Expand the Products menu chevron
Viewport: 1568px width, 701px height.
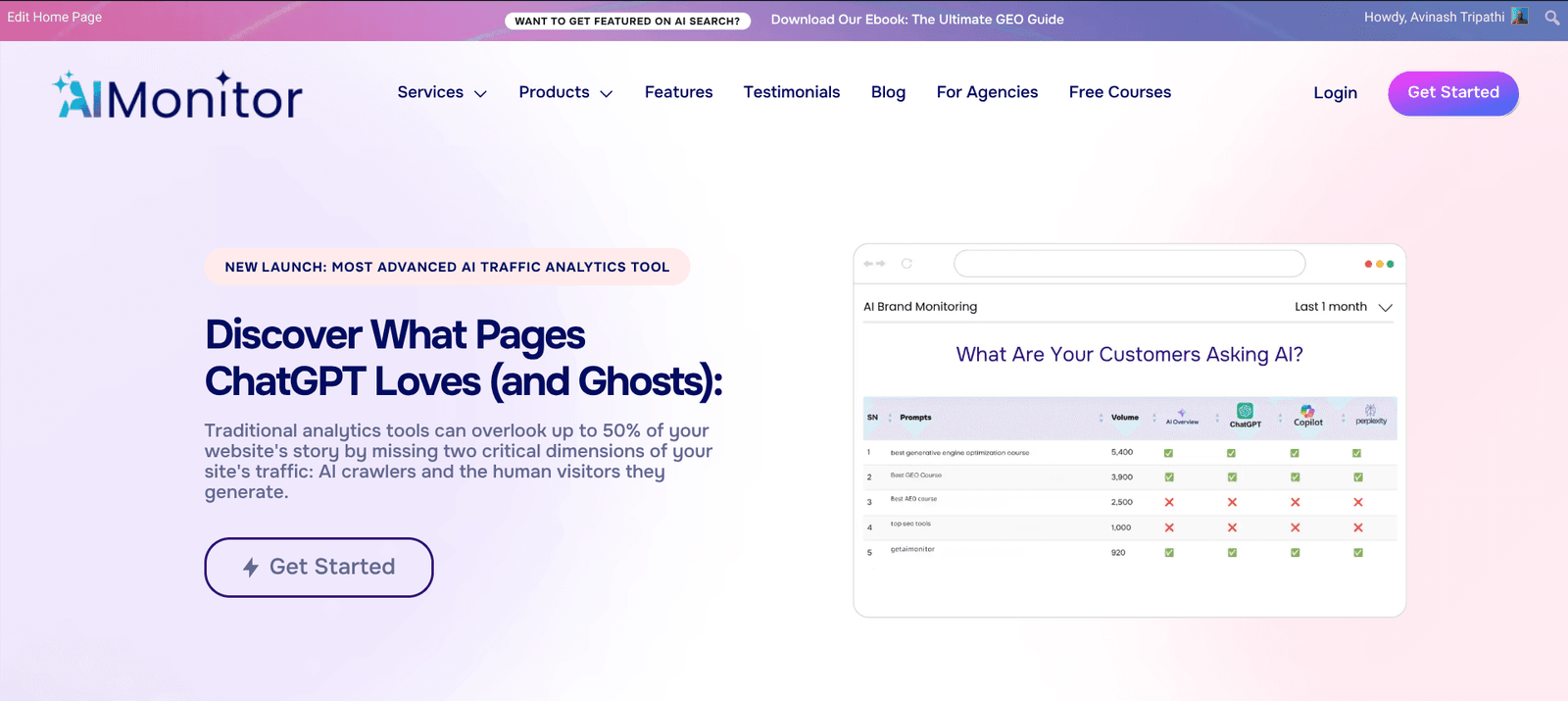click(606, 94)
